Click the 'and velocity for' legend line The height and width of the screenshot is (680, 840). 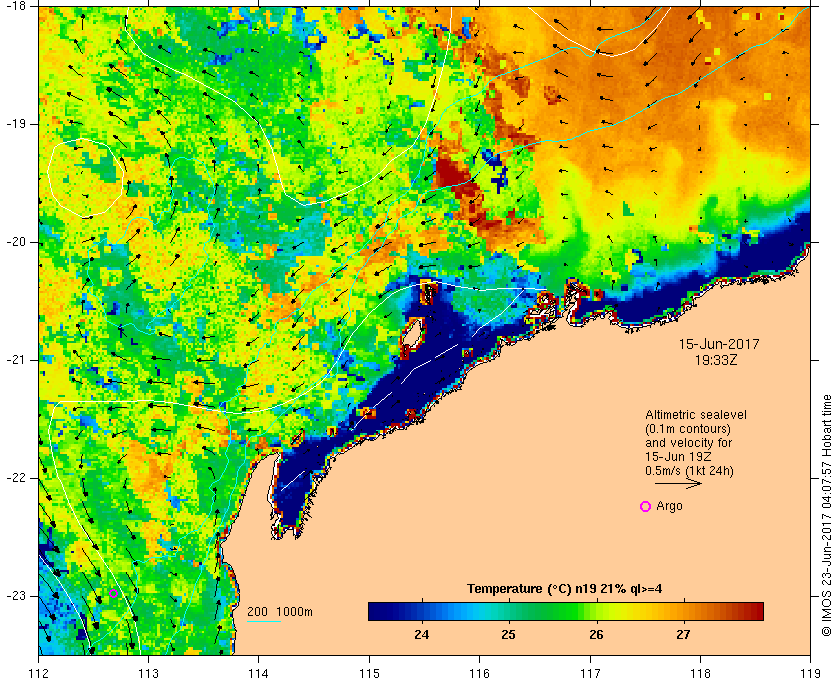point(688,443)
